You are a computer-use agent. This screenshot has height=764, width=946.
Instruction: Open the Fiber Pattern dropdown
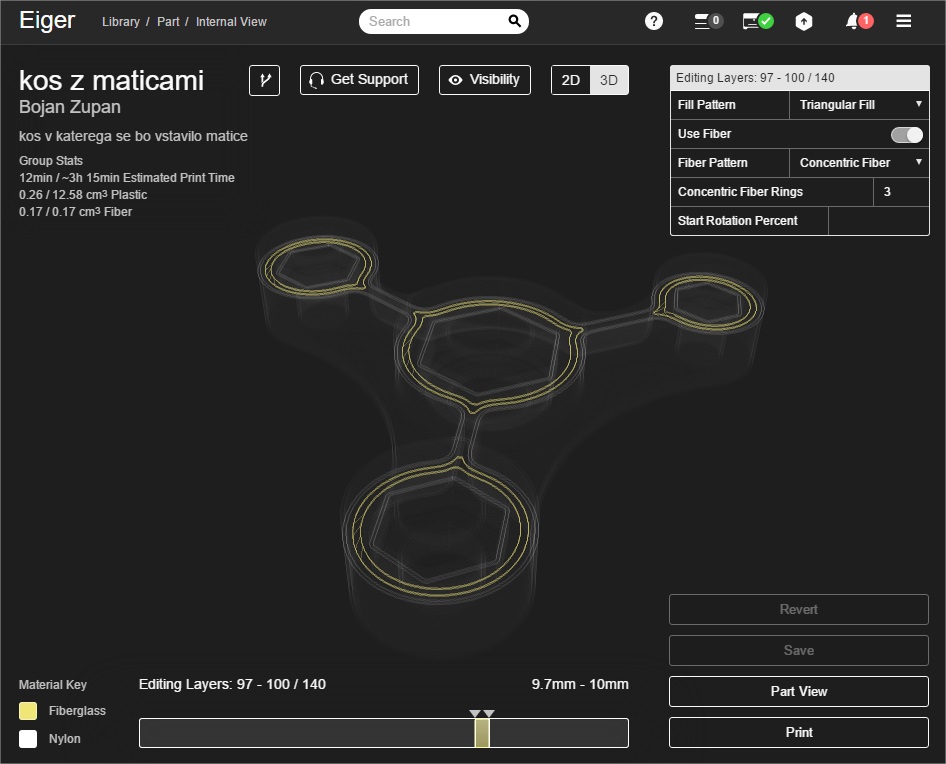pyautogui.click(x=859, y=163)
